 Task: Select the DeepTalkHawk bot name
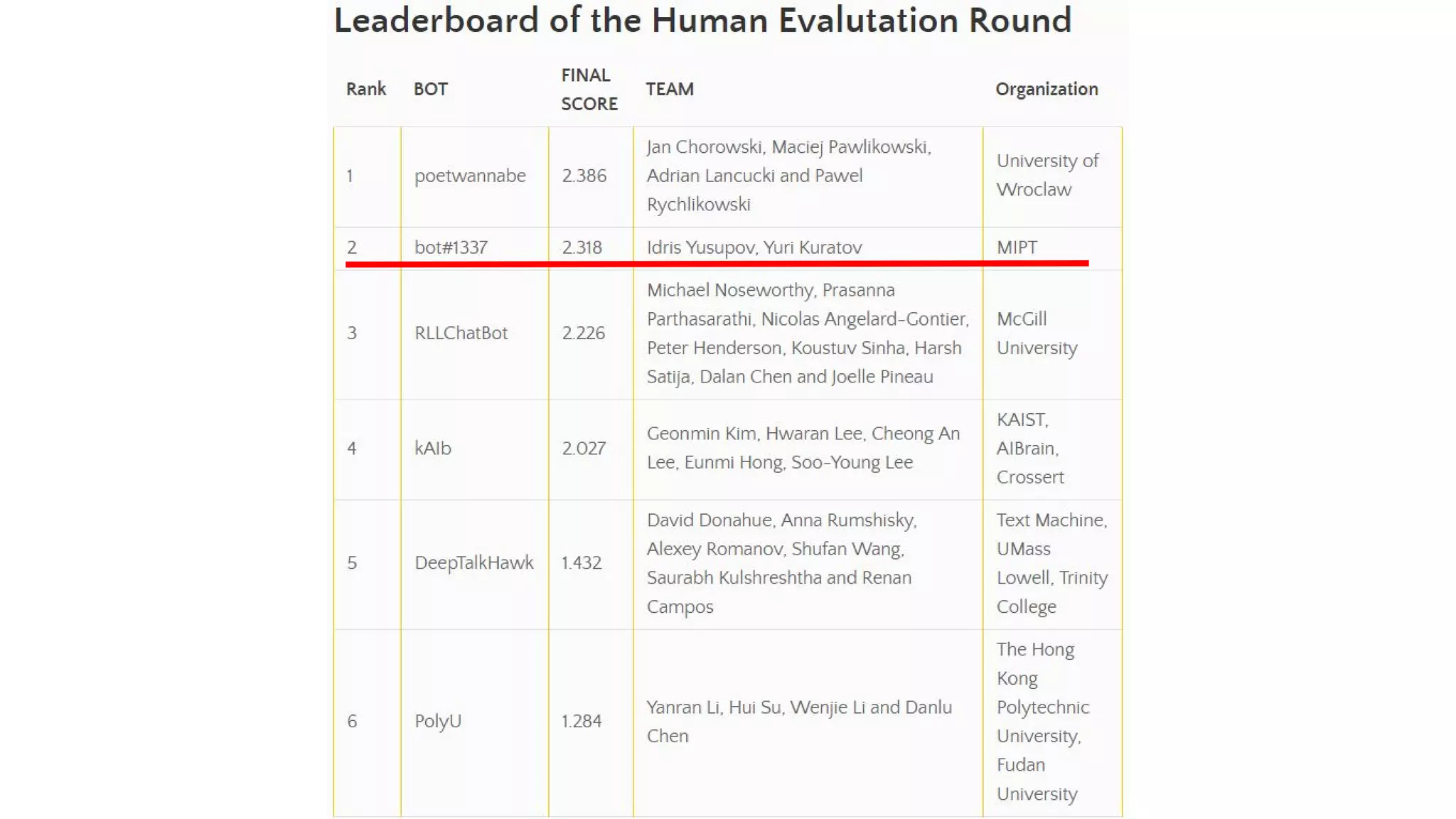pos(473,562)
